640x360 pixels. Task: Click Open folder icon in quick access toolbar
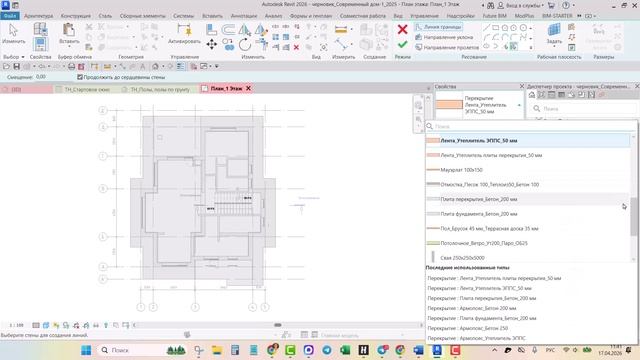pyautogui.click(x=6, y=66)
